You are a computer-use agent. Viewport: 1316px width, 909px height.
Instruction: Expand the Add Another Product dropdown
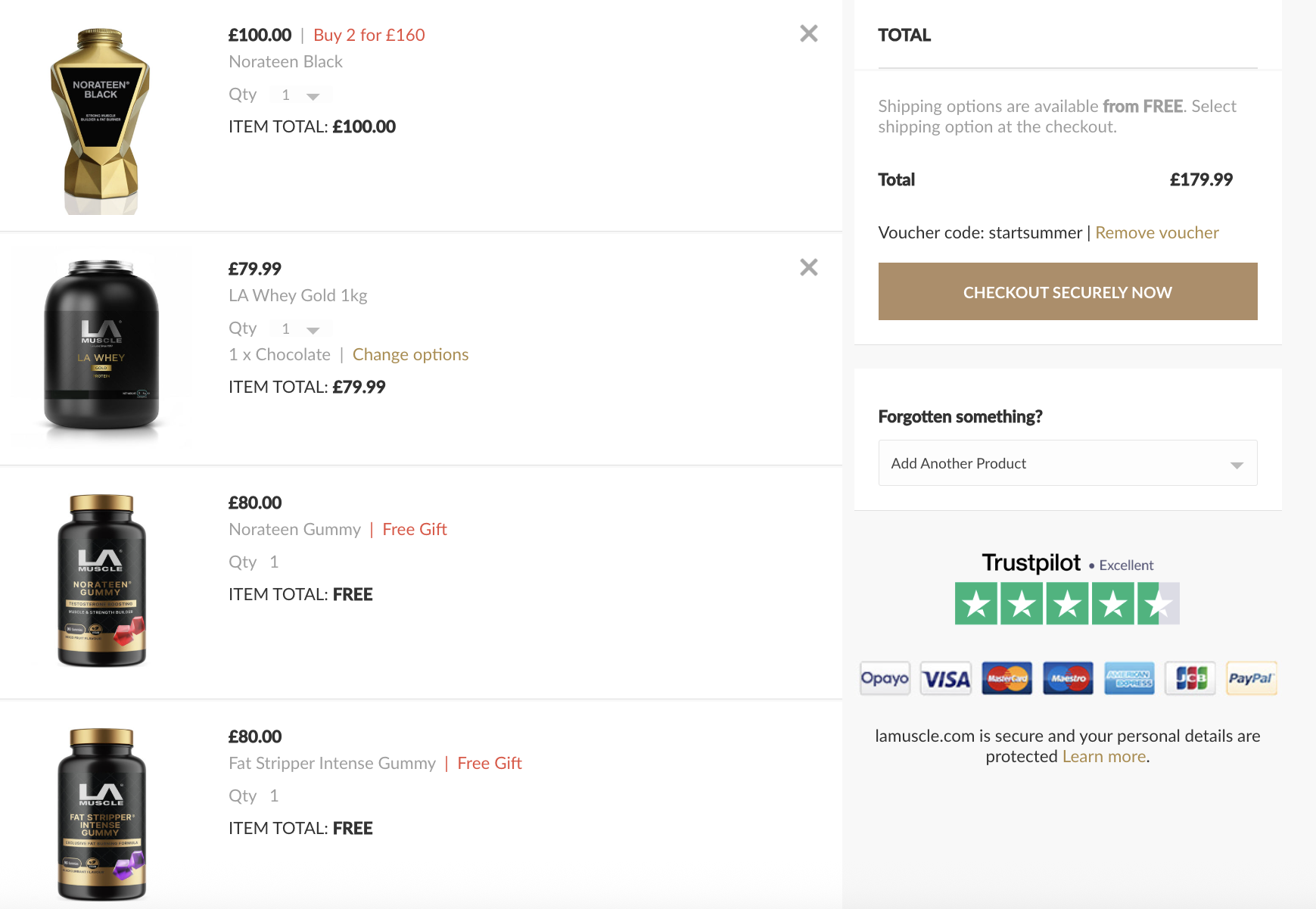tap(1067, 463)
